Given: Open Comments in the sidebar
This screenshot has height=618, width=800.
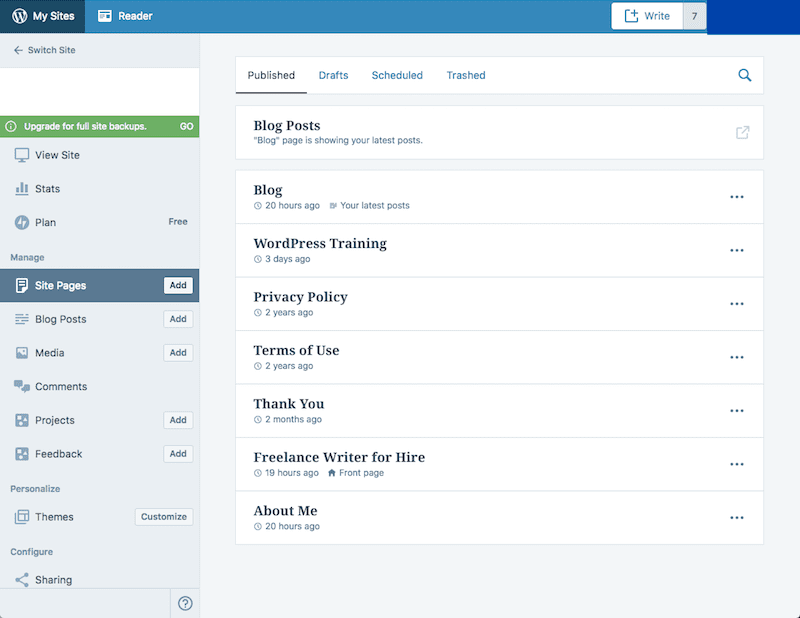Looking at the screenshot, I should 61,386.
